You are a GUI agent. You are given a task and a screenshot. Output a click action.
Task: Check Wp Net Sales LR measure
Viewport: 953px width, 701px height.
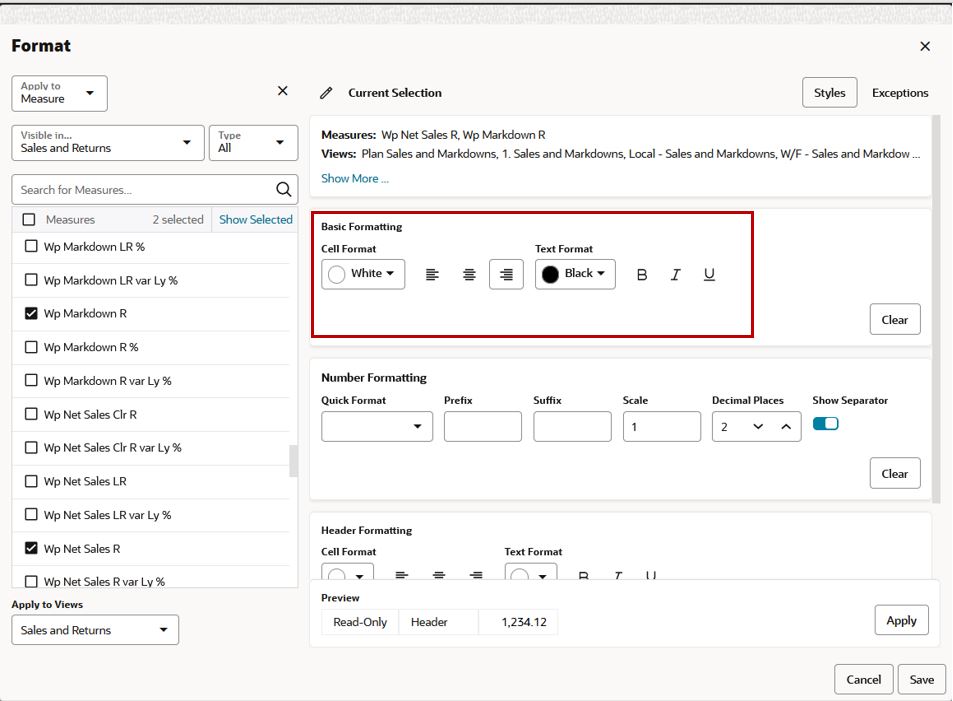[30, 481]
